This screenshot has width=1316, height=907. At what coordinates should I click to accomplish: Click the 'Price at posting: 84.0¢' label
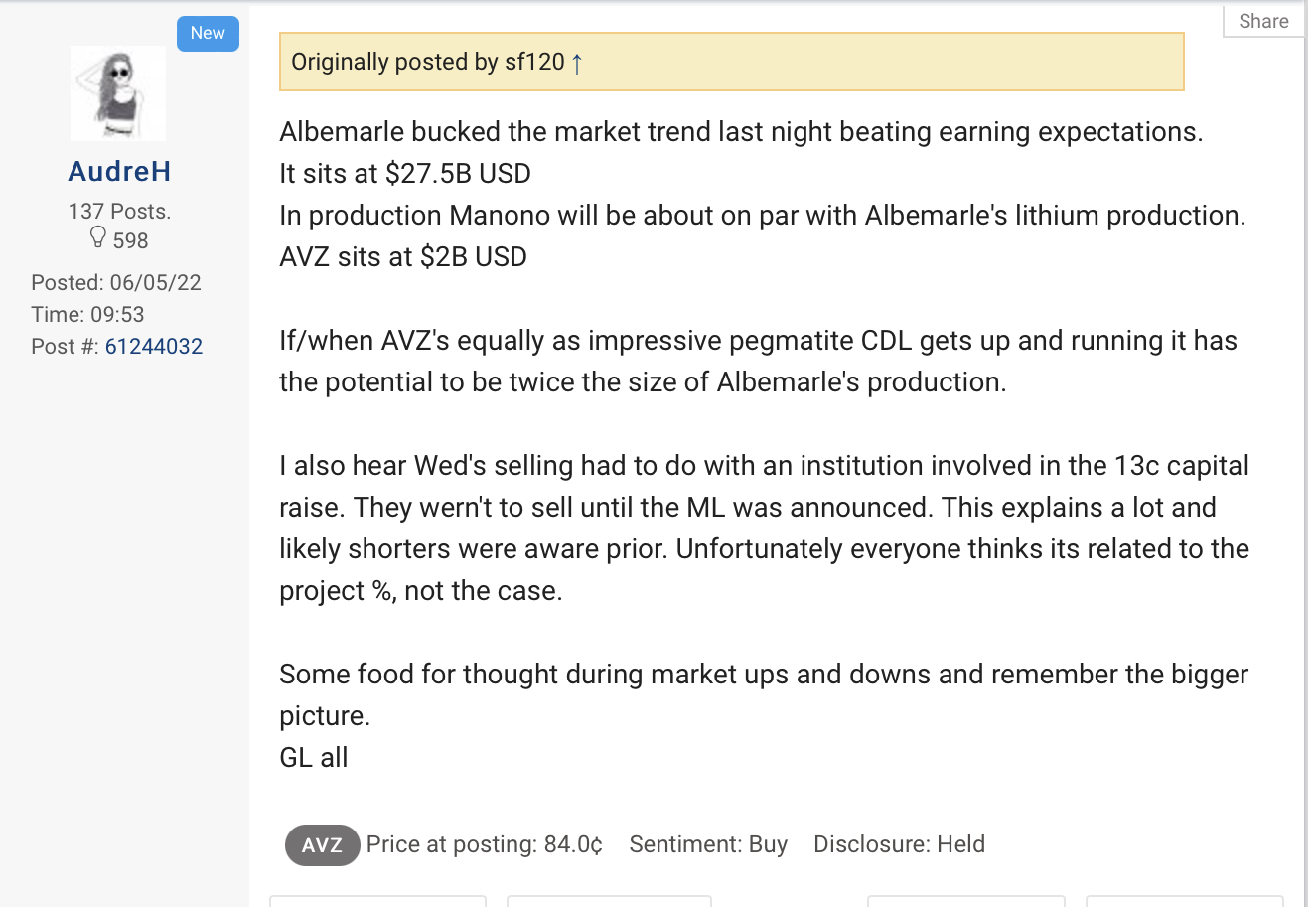point(484,845)
